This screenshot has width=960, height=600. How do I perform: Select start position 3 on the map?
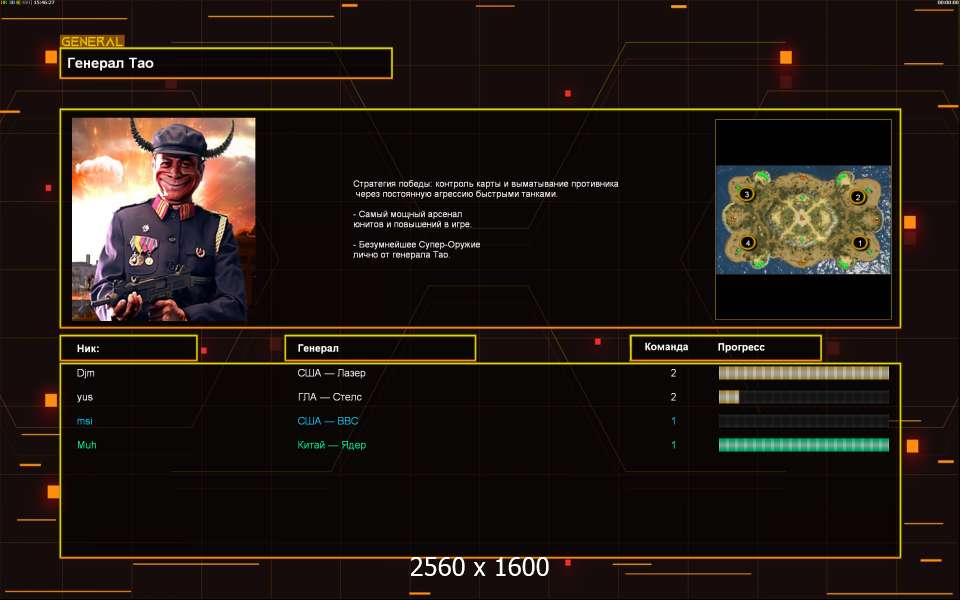point(746,194)
